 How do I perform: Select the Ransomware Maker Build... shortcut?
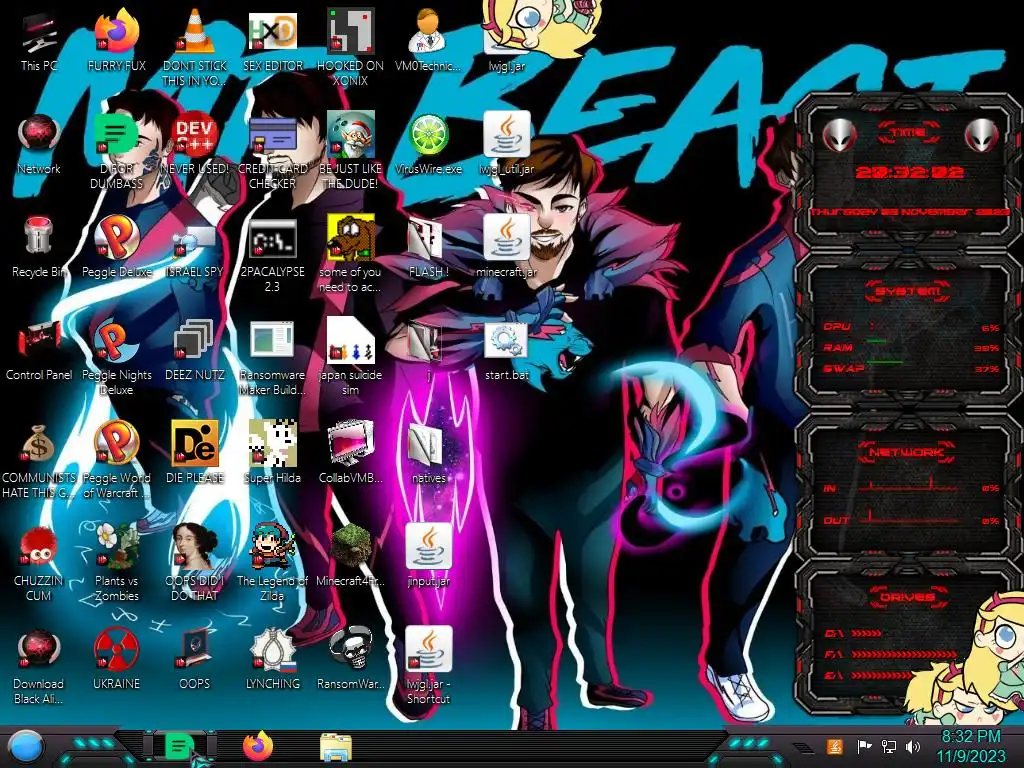click(273, 357)
